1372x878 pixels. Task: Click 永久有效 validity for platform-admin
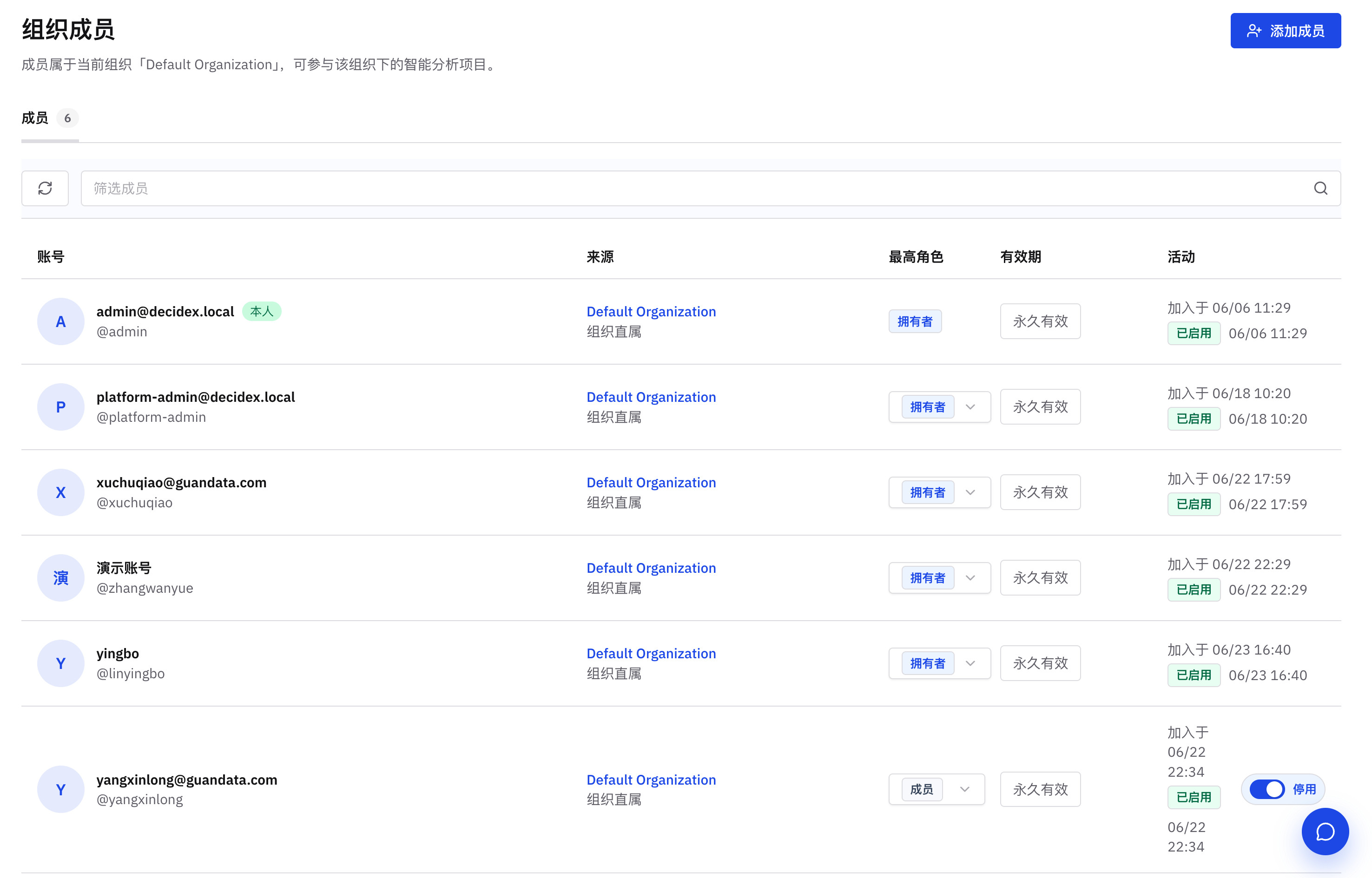1040,407
